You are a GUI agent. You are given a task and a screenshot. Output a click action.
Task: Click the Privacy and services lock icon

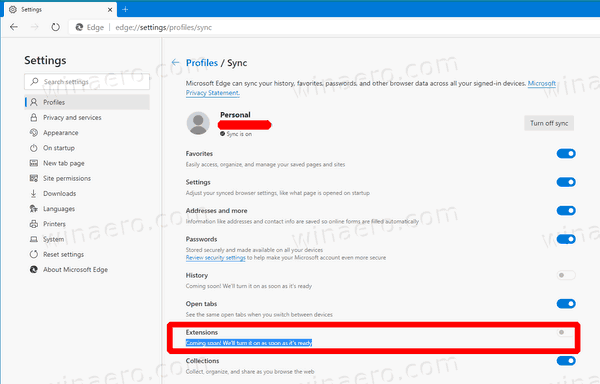pos(34,117)
